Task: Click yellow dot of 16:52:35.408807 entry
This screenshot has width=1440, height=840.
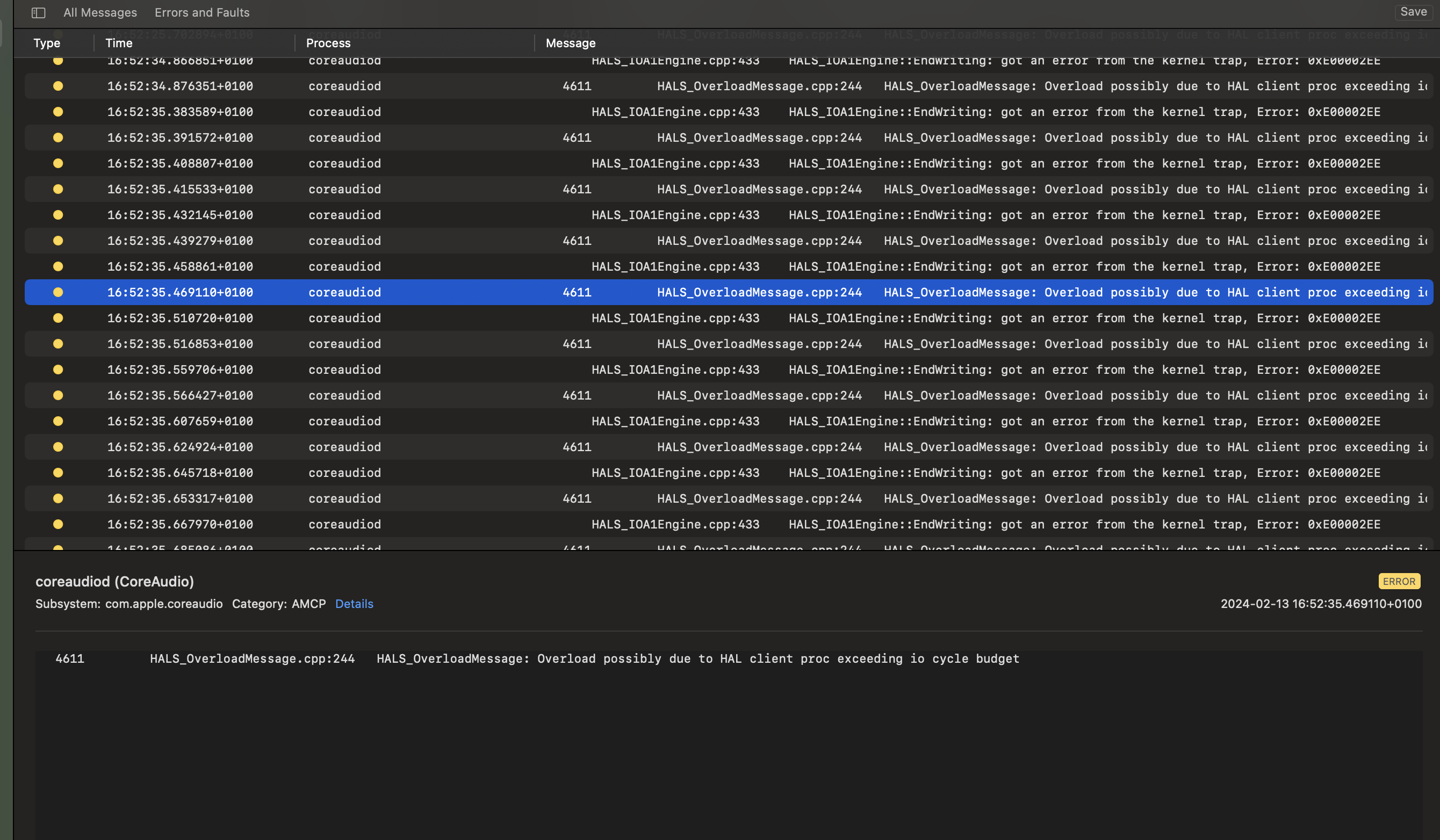Action: pyautogui.click(x=57, y=163)
